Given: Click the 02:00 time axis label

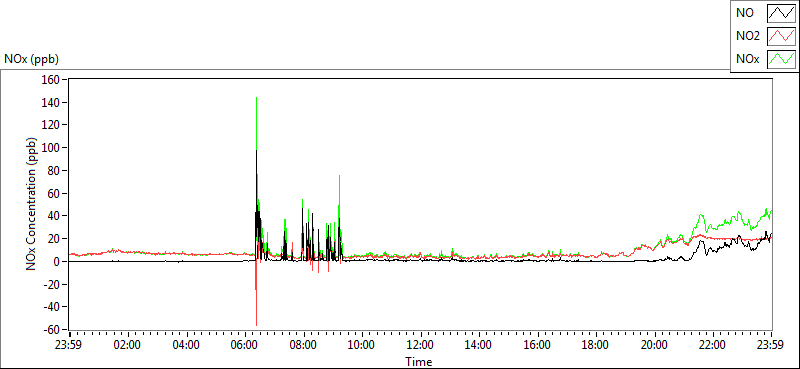Looking at the screenshot, I should (127, 344).
